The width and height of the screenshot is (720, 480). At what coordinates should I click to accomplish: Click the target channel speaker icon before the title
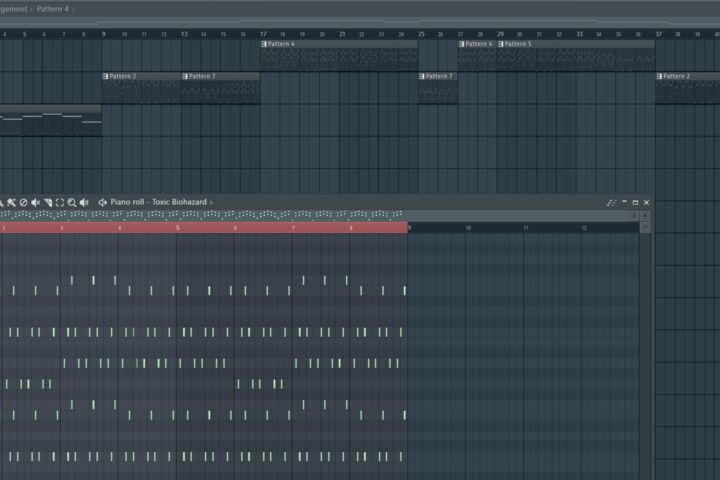pos(102,202)
